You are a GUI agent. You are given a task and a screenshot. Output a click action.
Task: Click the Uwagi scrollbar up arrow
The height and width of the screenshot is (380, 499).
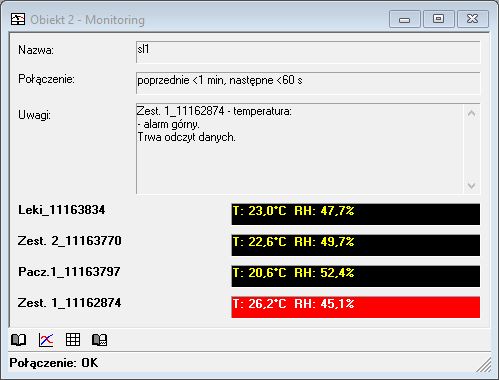471,114
